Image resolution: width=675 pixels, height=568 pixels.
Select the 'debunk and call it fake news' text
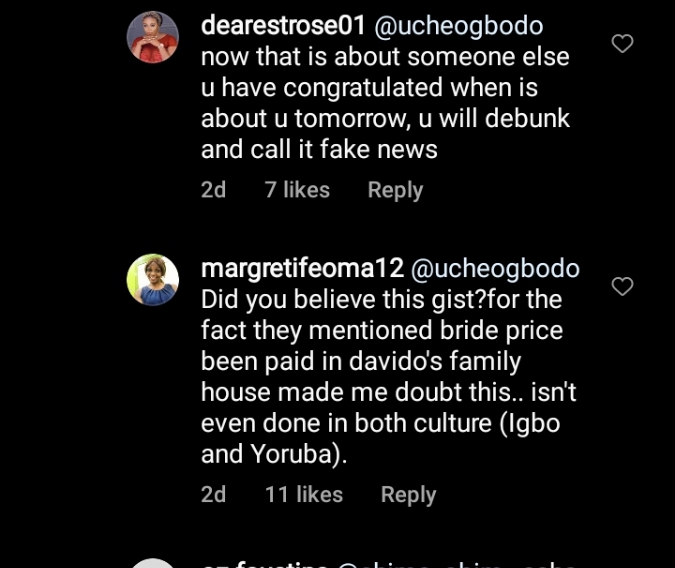[x=319, y=150]
